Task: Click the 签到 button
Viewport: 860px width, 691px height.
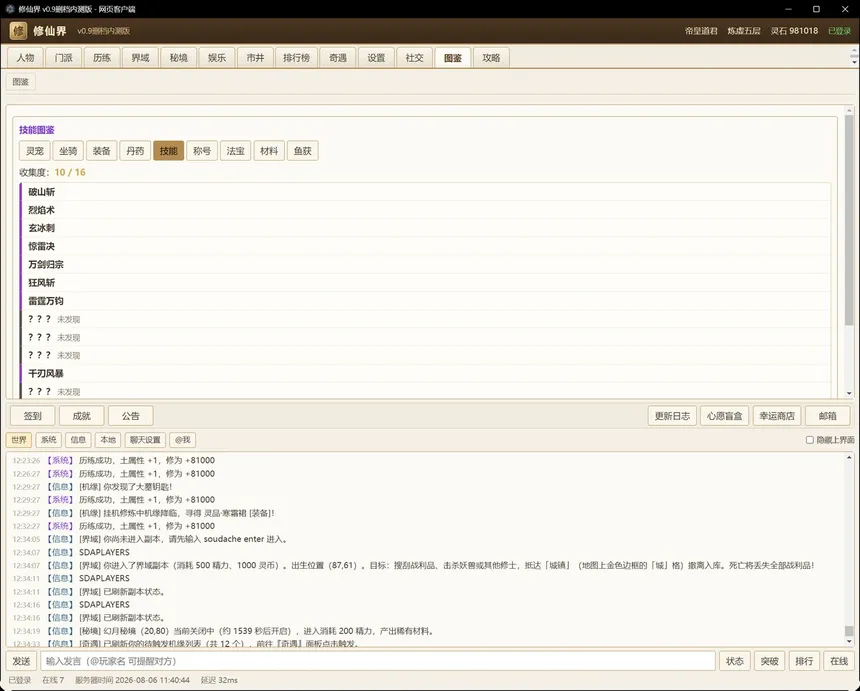Action: [x=32, y=416]
